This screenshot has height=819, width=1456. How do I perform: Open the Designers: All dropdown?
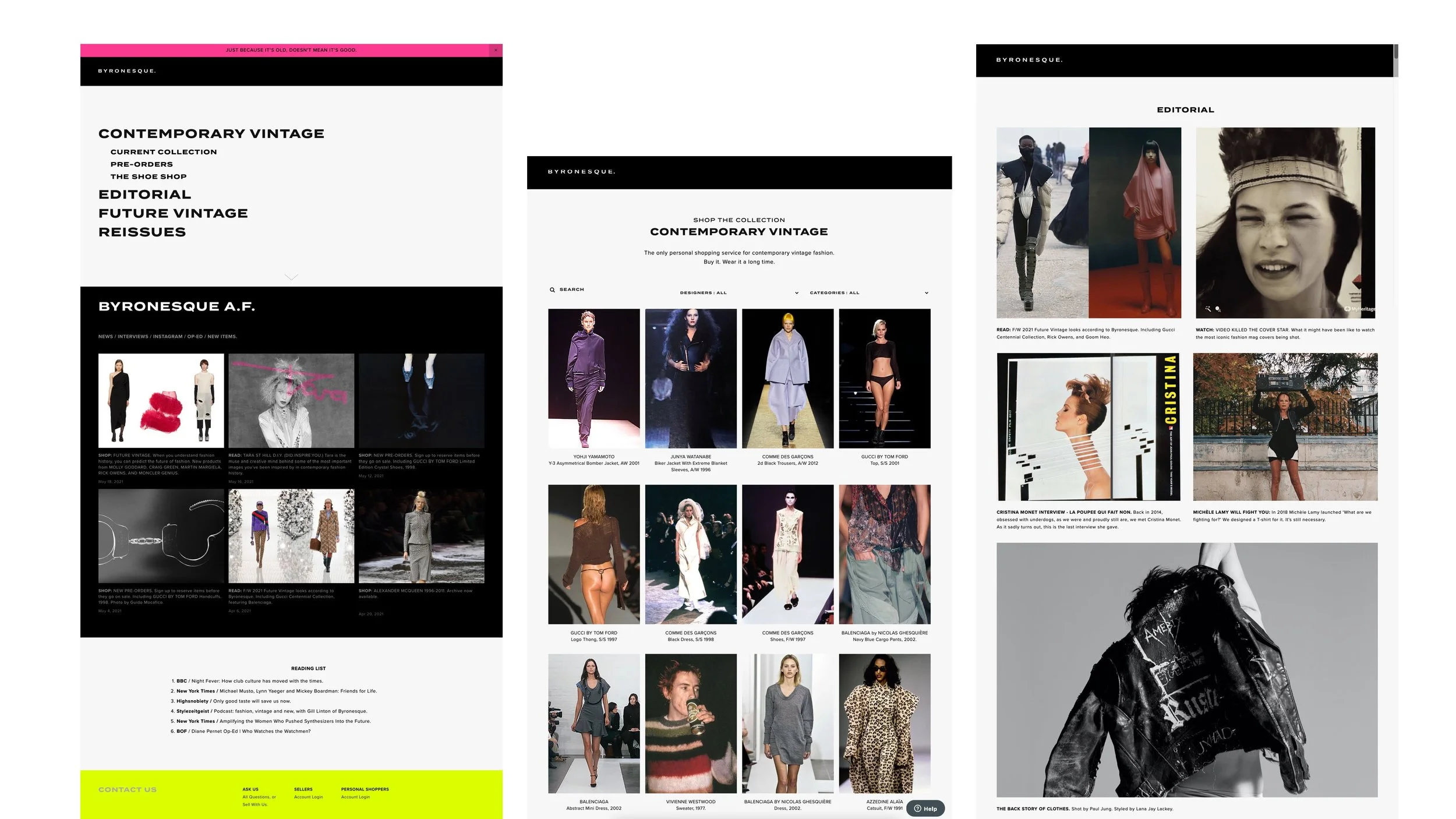pos(739,293)
